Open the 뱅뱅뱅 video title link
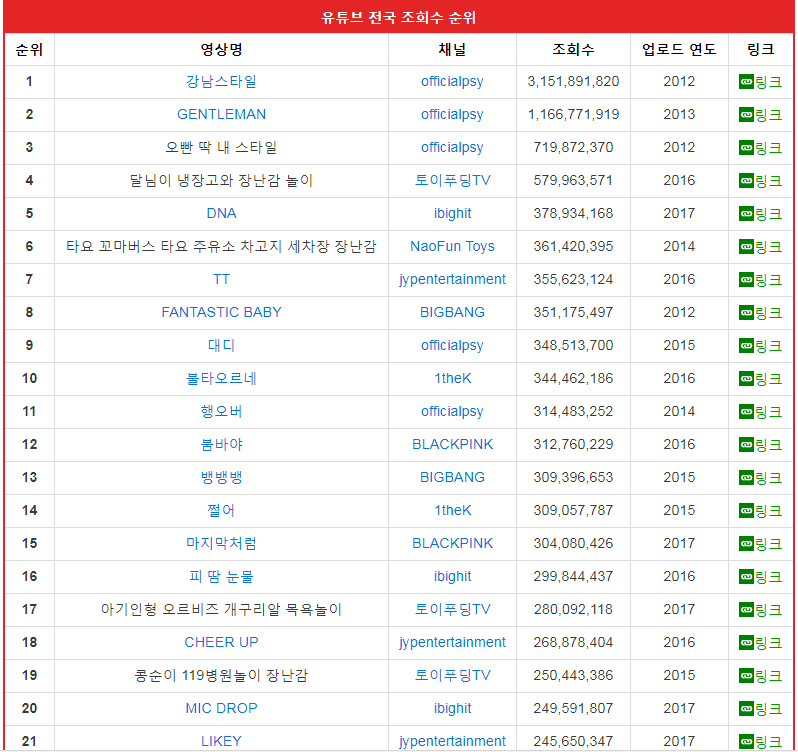Viewport: 798px width, 752px height. tap(221, 477)
